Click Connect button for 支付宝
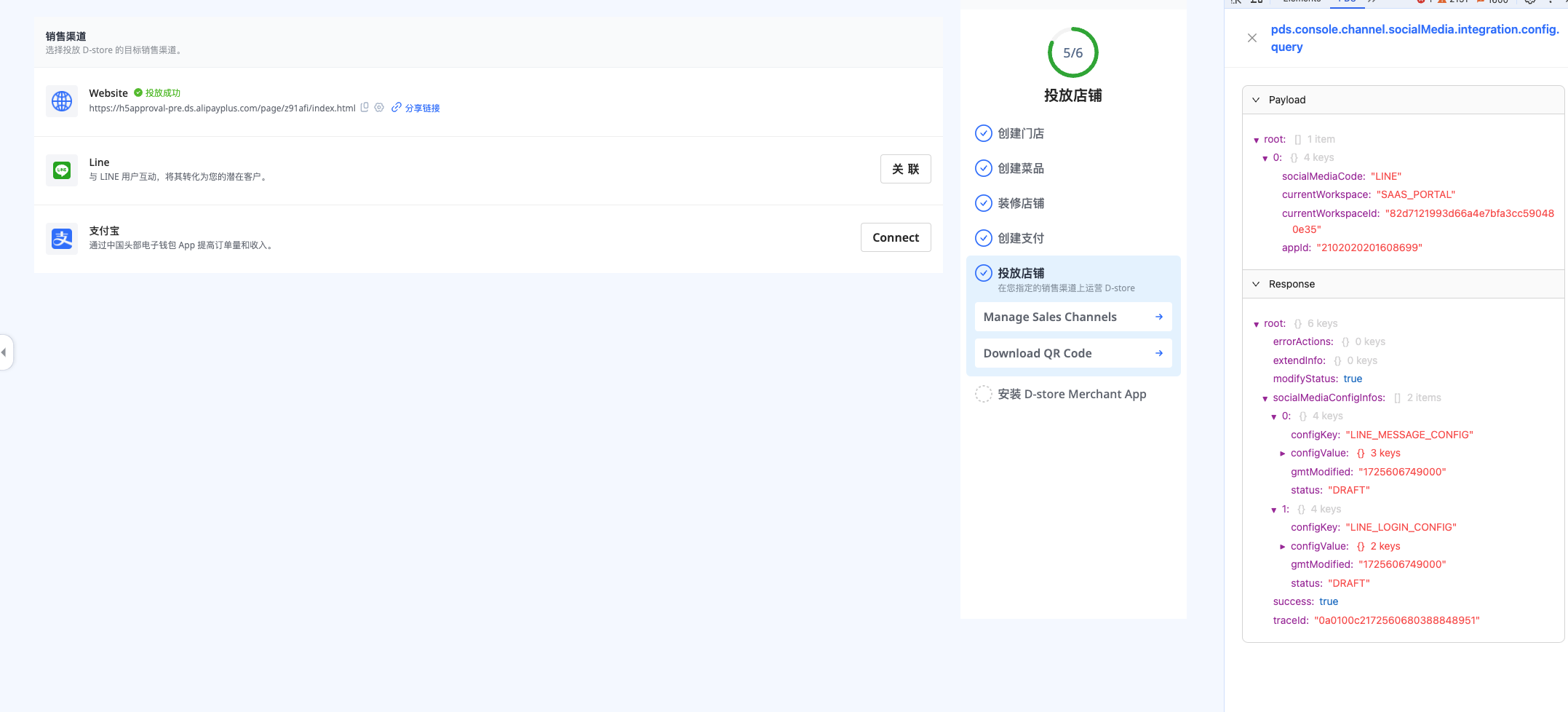 (896, 237)
